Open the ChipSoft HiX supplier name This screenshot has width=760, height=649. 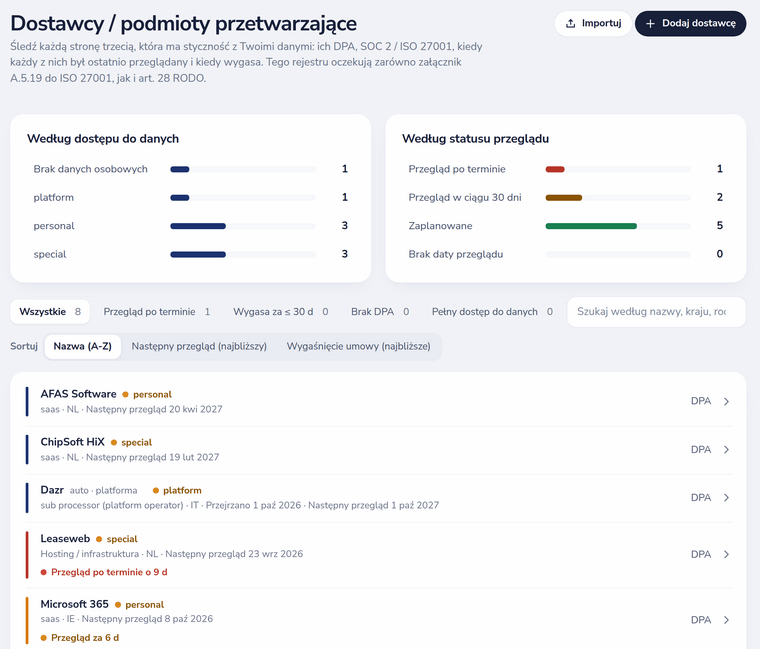tap(72, 442)
